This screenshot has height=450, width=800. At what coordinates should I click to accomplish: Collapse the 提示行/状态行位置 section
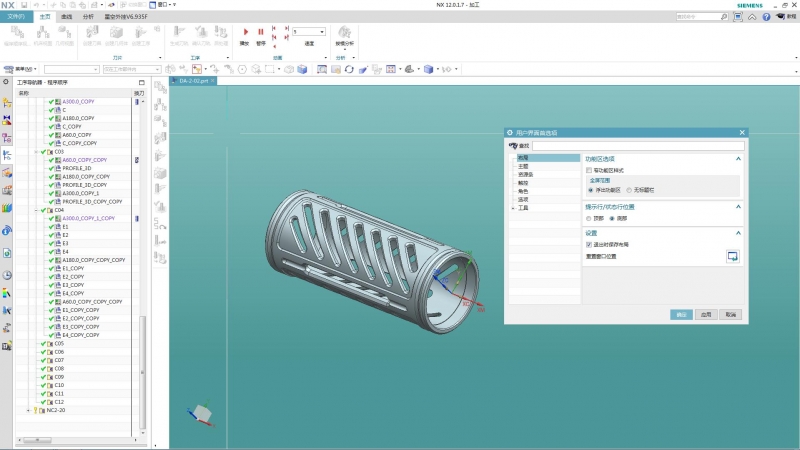point(738,207)
